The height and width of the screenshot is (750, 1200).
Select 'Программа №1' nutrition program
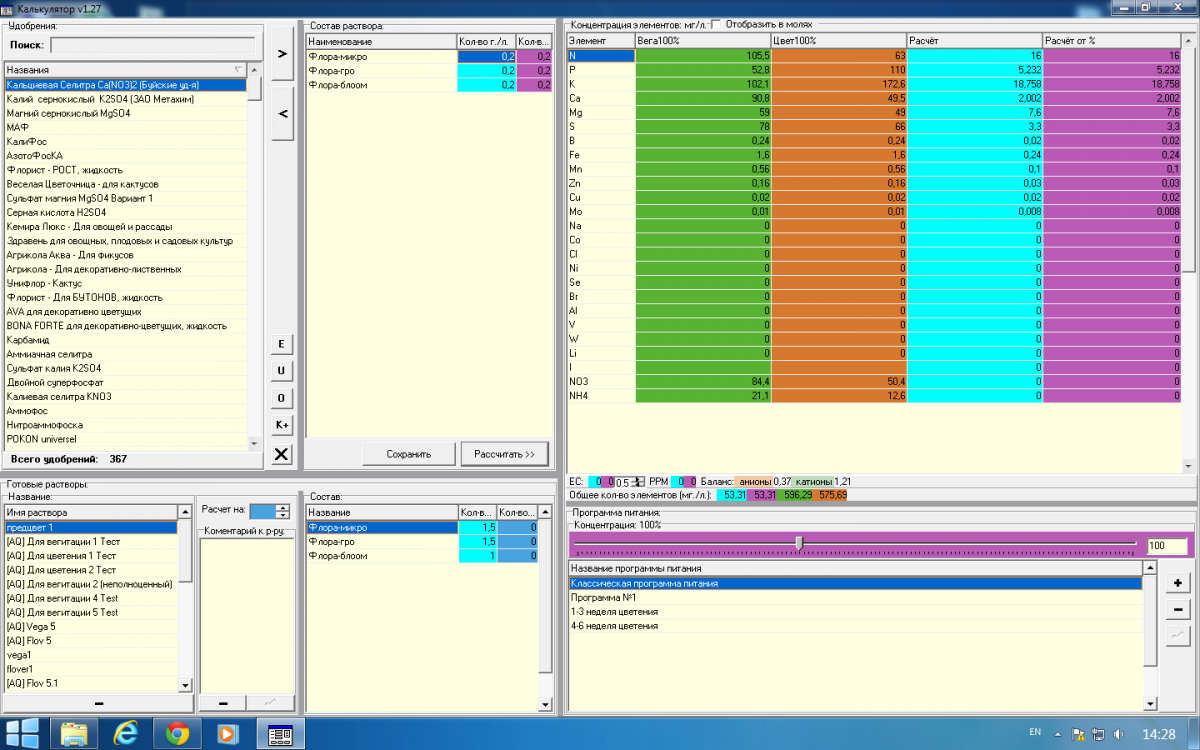pyautogui.click(x=855, y=597)
